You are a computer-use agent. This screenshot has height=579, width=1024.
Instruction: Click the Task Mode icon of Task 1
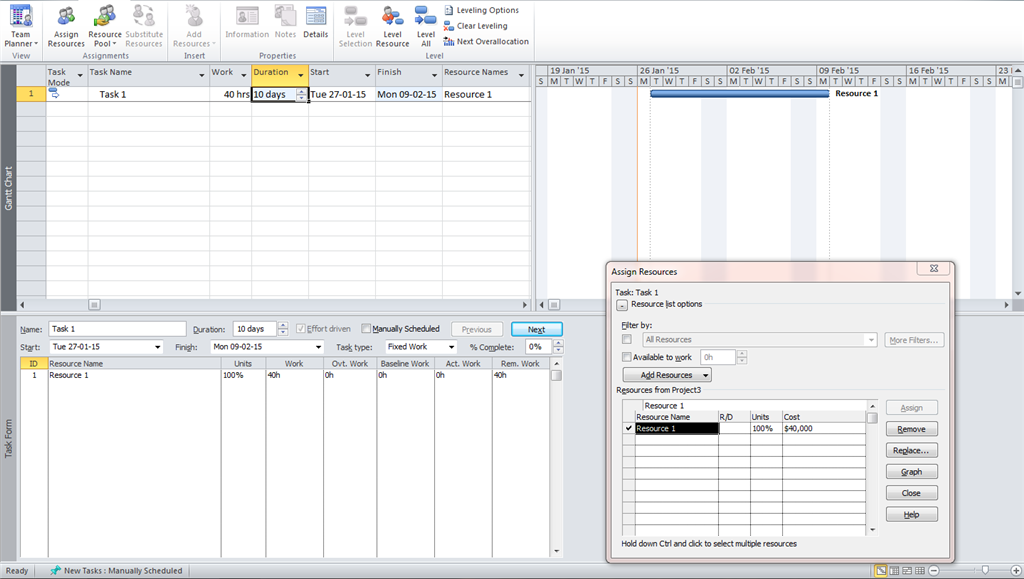(54, 94)
